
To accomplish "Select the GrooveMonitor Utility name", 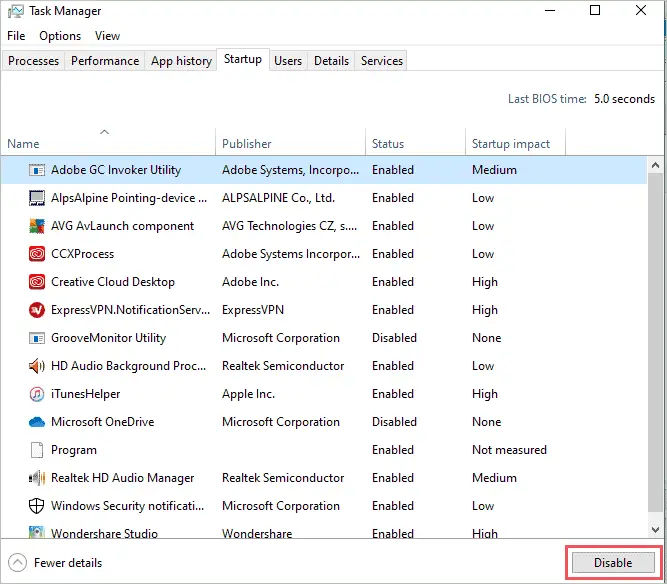I will point(108,338).
